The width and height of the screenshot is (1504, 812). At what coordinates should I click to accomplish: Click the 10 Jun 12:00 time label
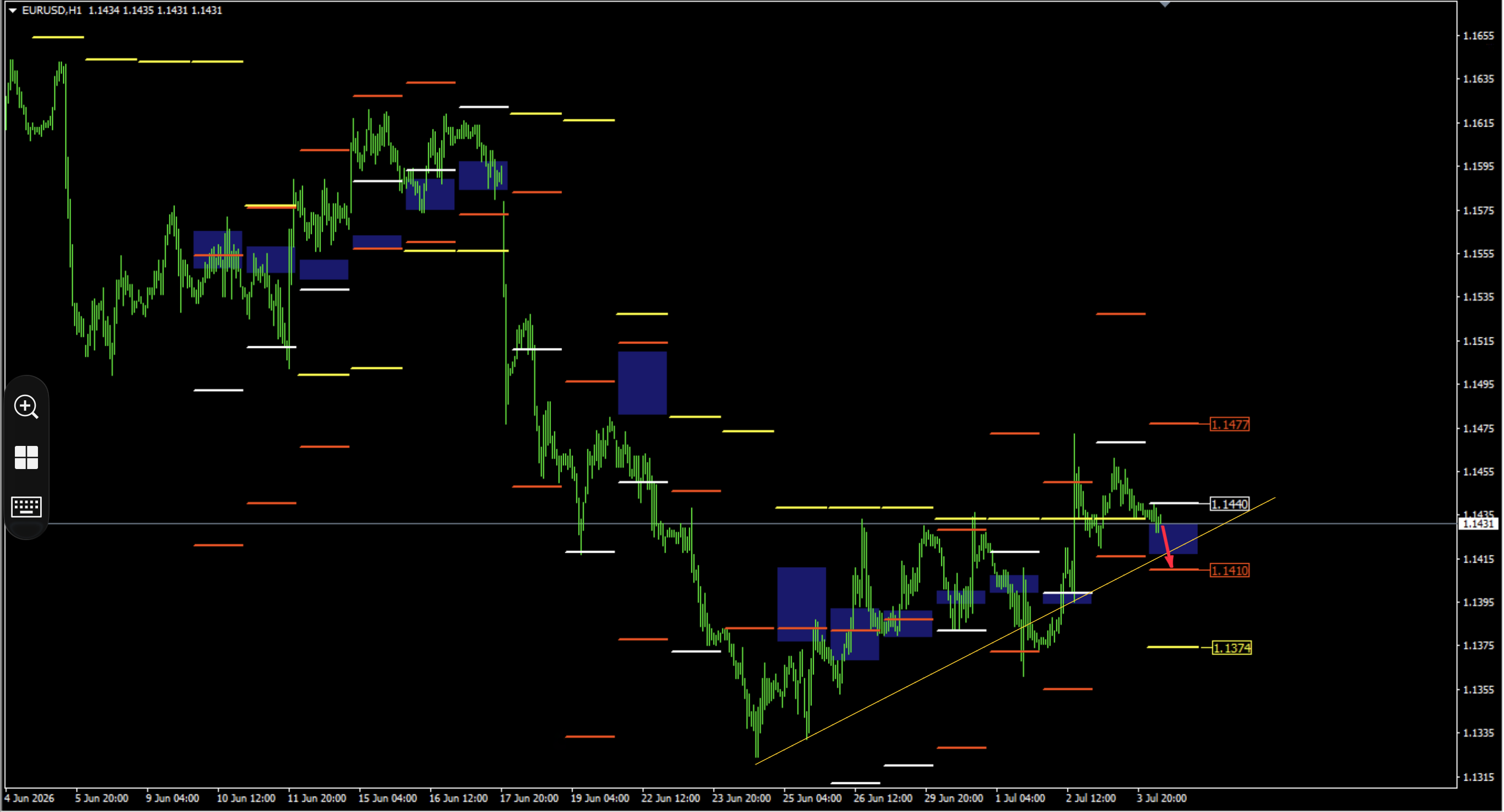point(246,798)
